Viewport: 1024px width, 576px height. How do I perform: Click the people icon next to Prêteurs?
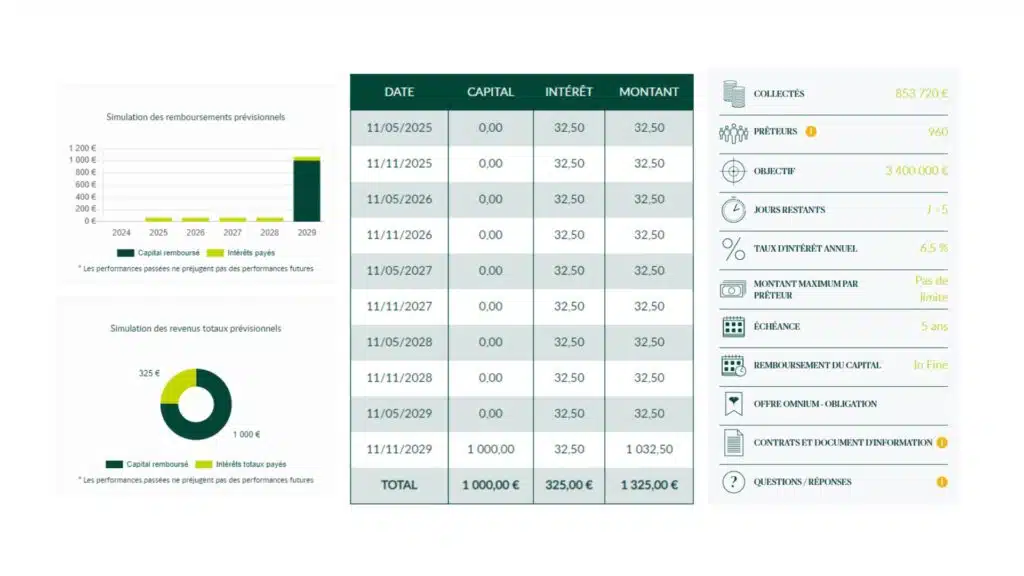coord(733,132)
